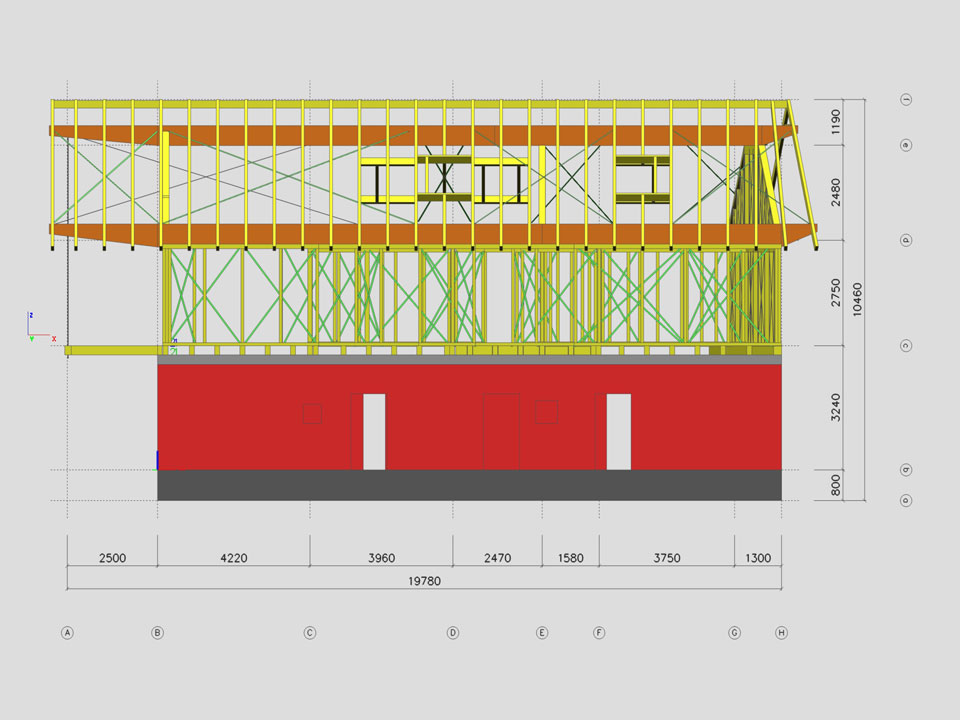Click the dark gray foundation strip
The width and height of the screenshot is (960, 720).
[x=469, y=485]
